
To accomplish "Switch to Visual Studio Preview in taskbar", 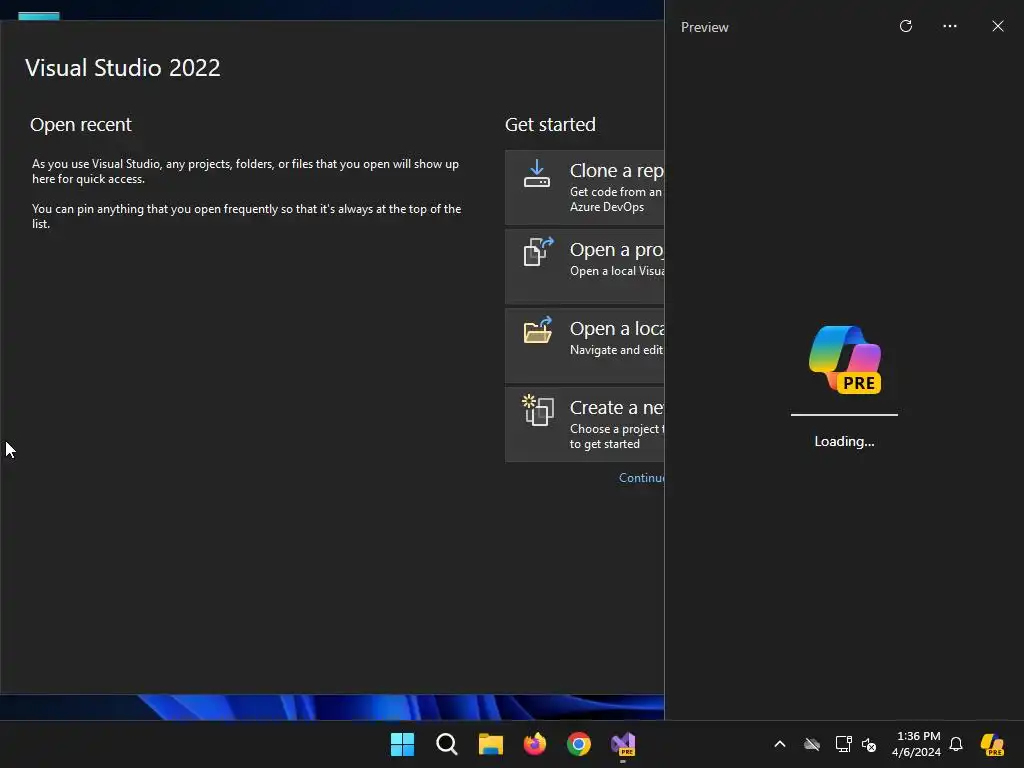I will click(x=623, y=744).
